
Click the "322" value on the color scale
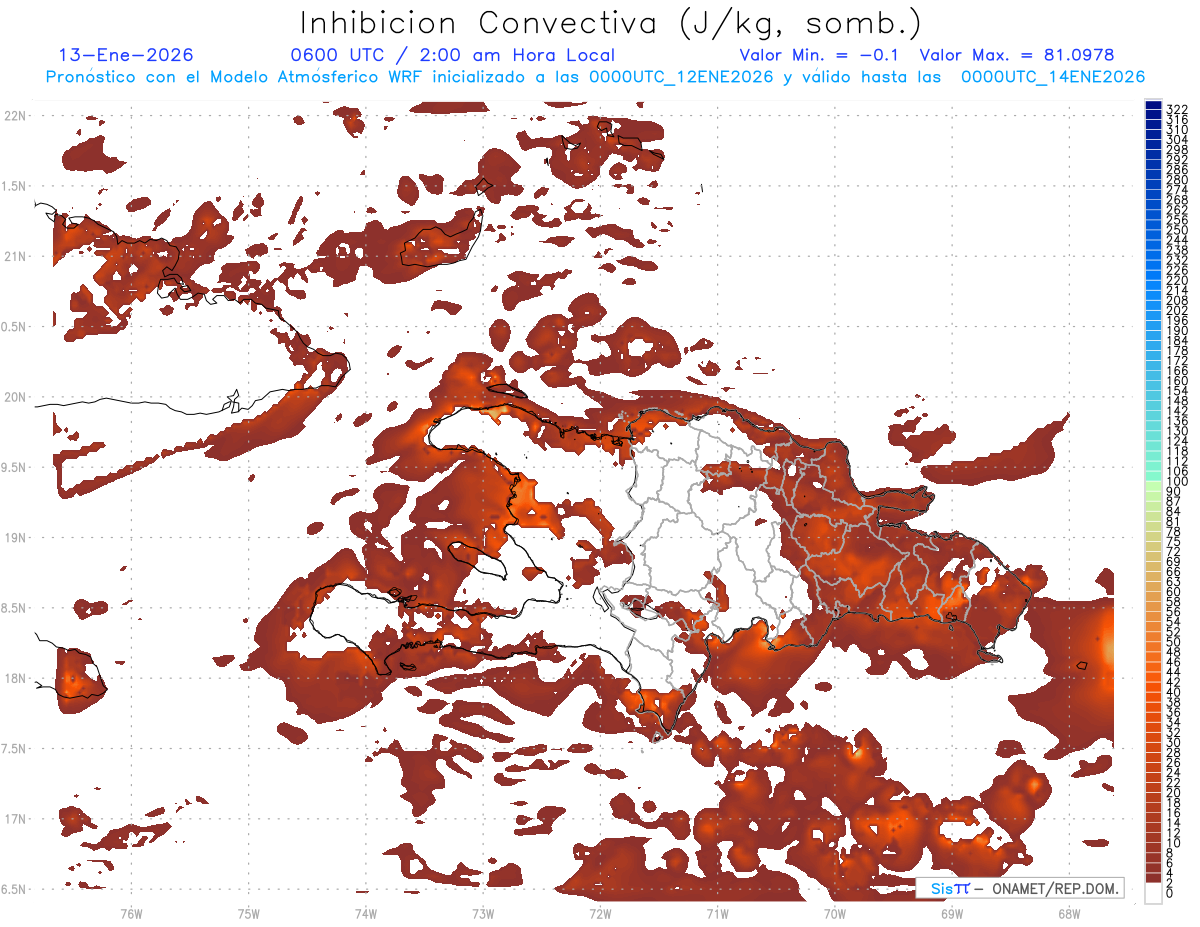[1176, 109]
